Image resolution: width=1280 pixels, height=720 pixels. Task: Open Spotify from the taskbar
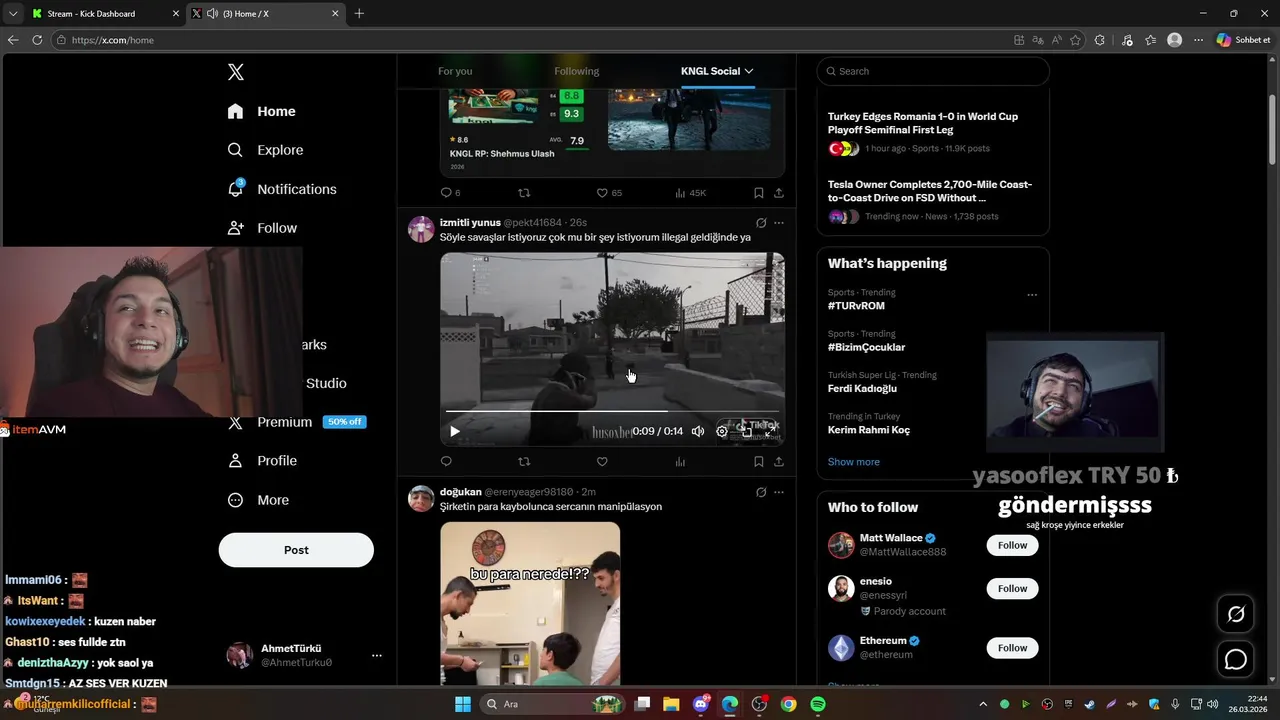818,704
